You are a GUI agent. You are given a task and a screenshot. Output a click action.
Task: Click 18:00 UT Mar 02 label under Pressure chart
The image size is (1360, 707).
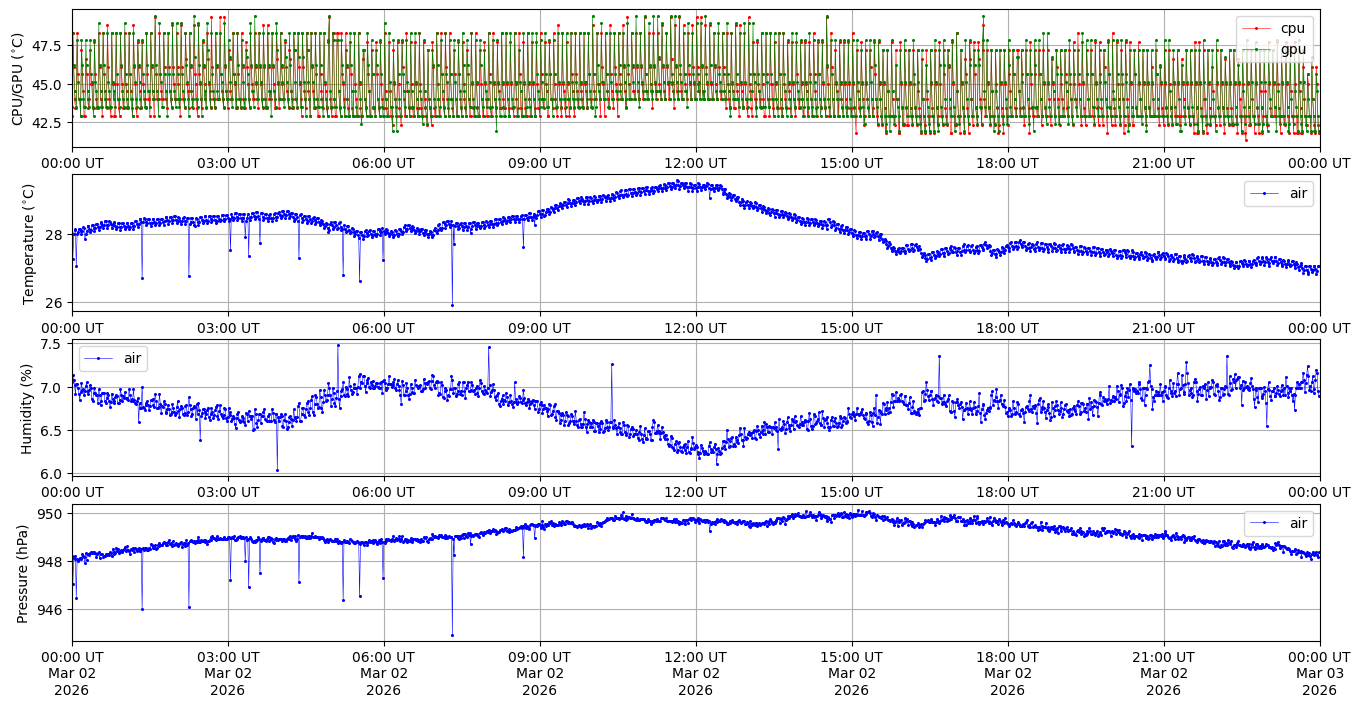click(x=1007, y=673)
